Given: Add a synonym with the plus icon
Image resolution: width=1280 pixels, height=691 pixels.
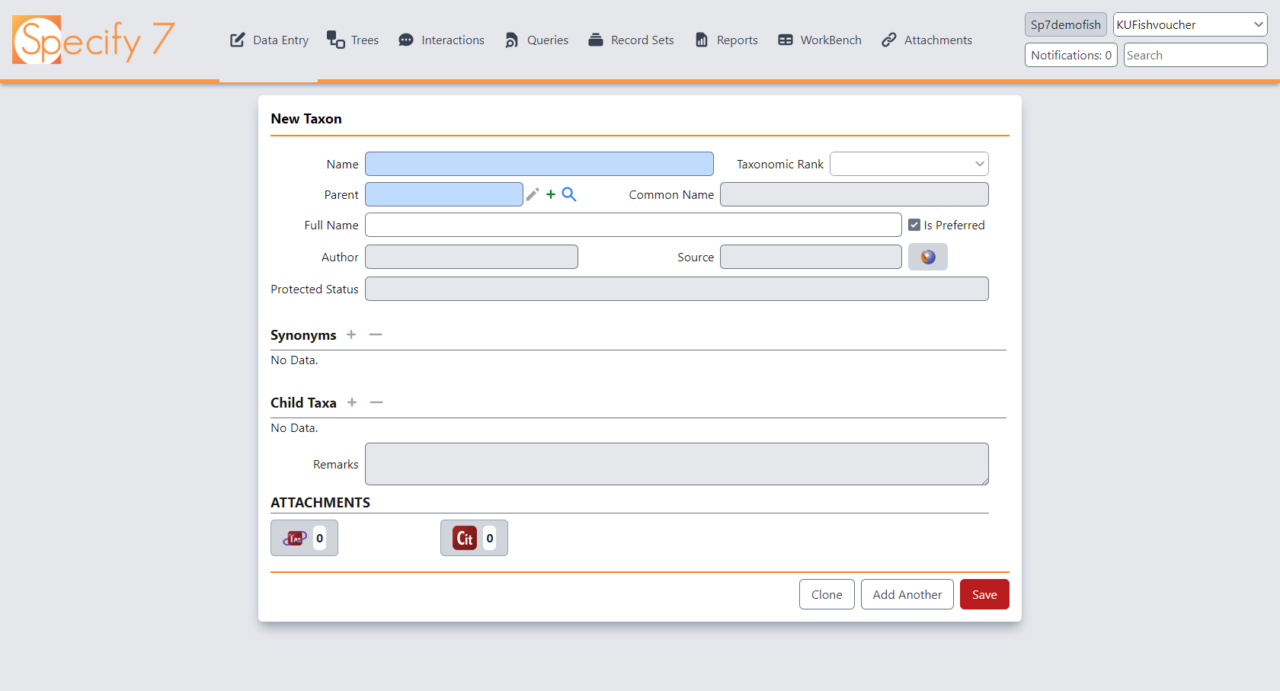Looking at the screenshot, I should 351,334.
